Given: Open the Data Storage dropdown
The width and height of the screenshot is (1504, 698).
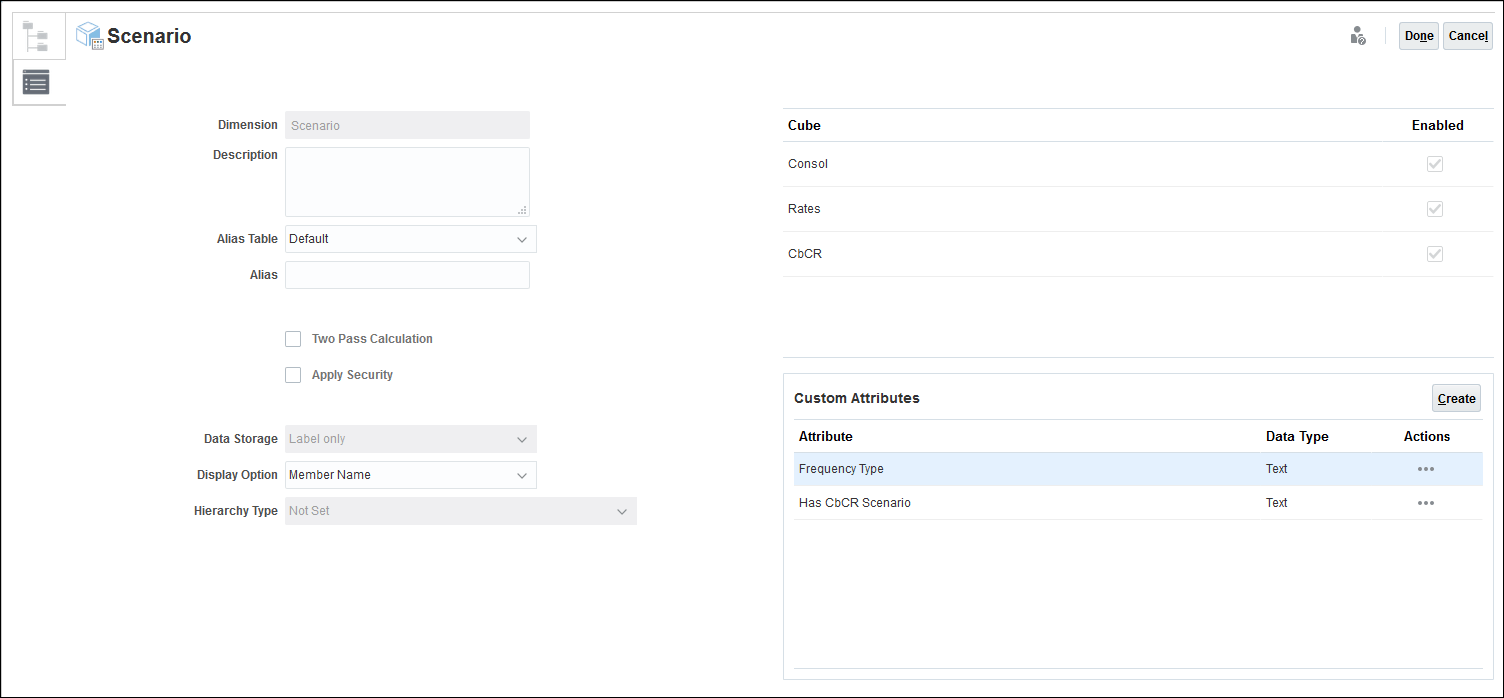Looking at the screenshot, I should pos(411,439).
